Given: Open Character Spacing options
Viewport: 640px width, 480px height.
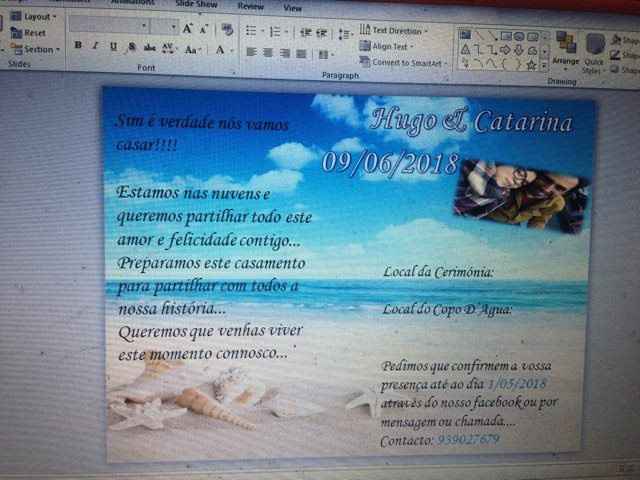Looking at the screenshot, I should (x=168, y=48).
